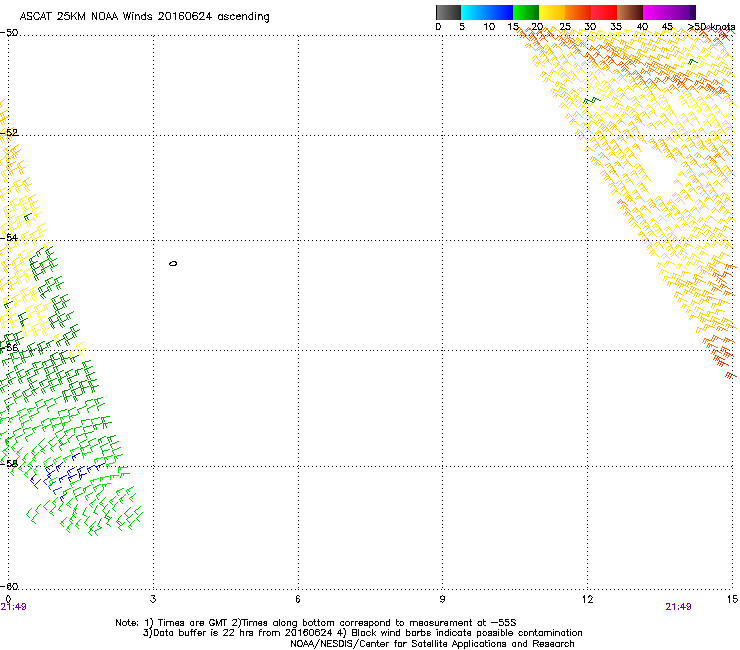Click the purple time stamp near longitude 15

tap(678, 607)
